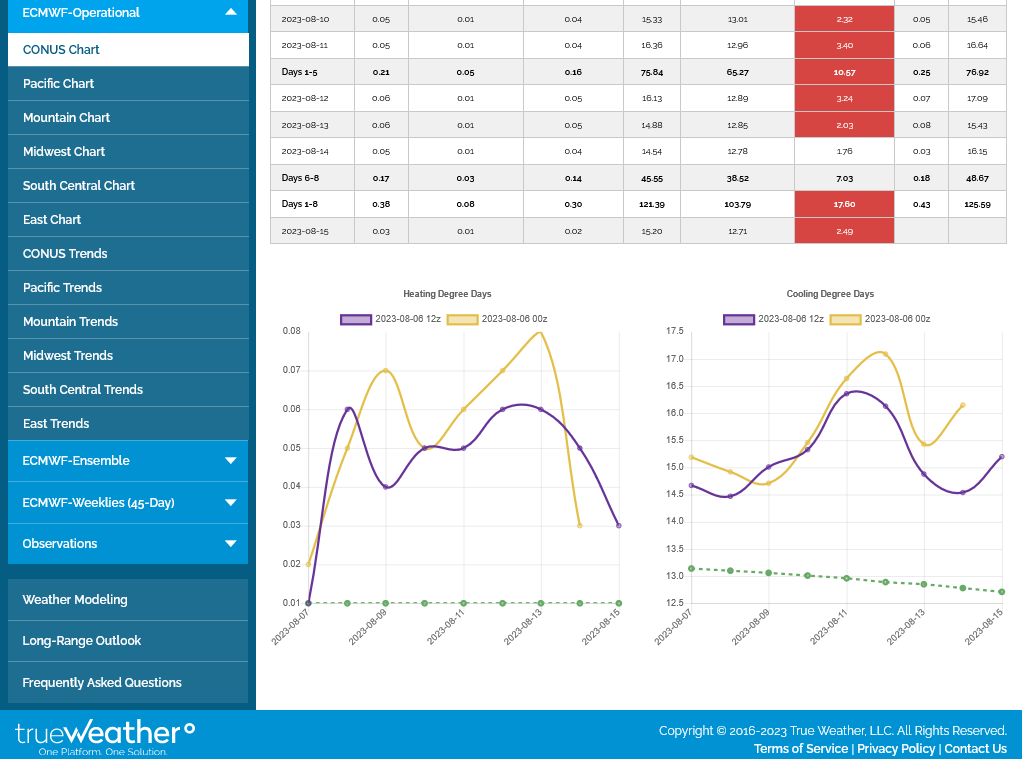Open Weather Modeling section
Image resolution: width=1022 pixels, height=759 pixels.
[x=75, y=600]
